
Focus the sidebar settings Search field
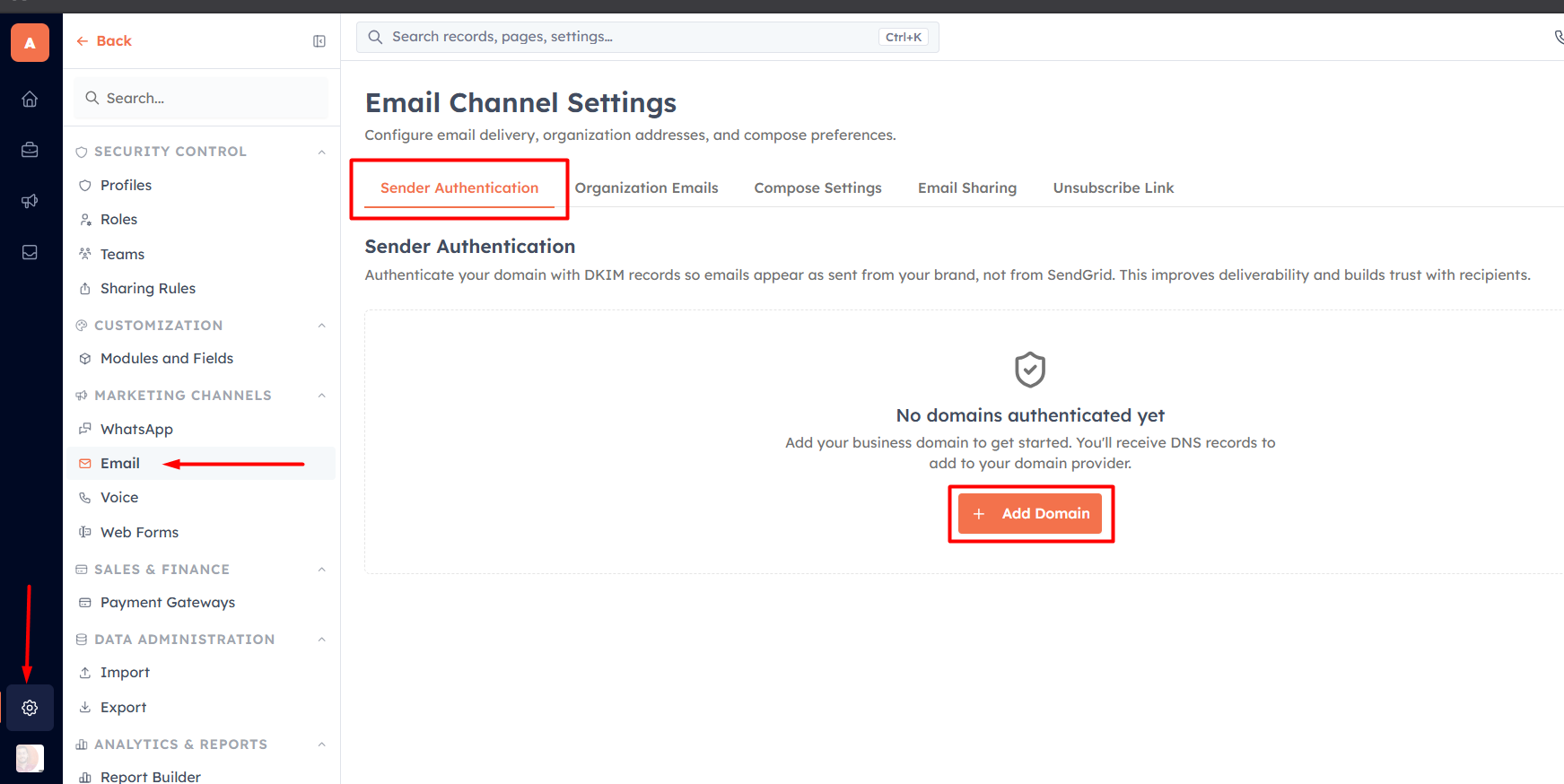point(201,98)
